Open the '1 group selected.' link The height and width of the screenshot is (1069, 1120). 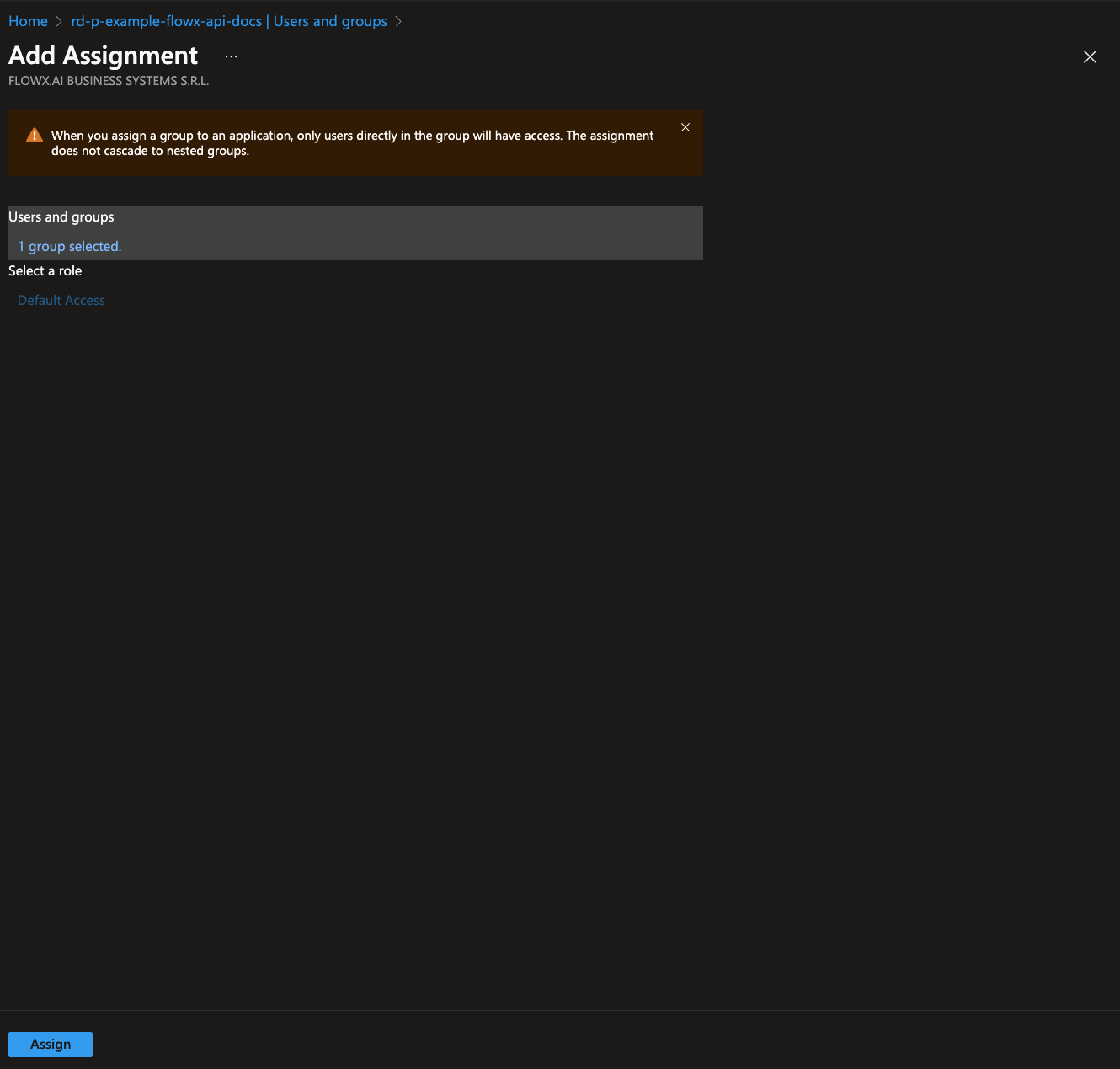[x=70, y=246]
